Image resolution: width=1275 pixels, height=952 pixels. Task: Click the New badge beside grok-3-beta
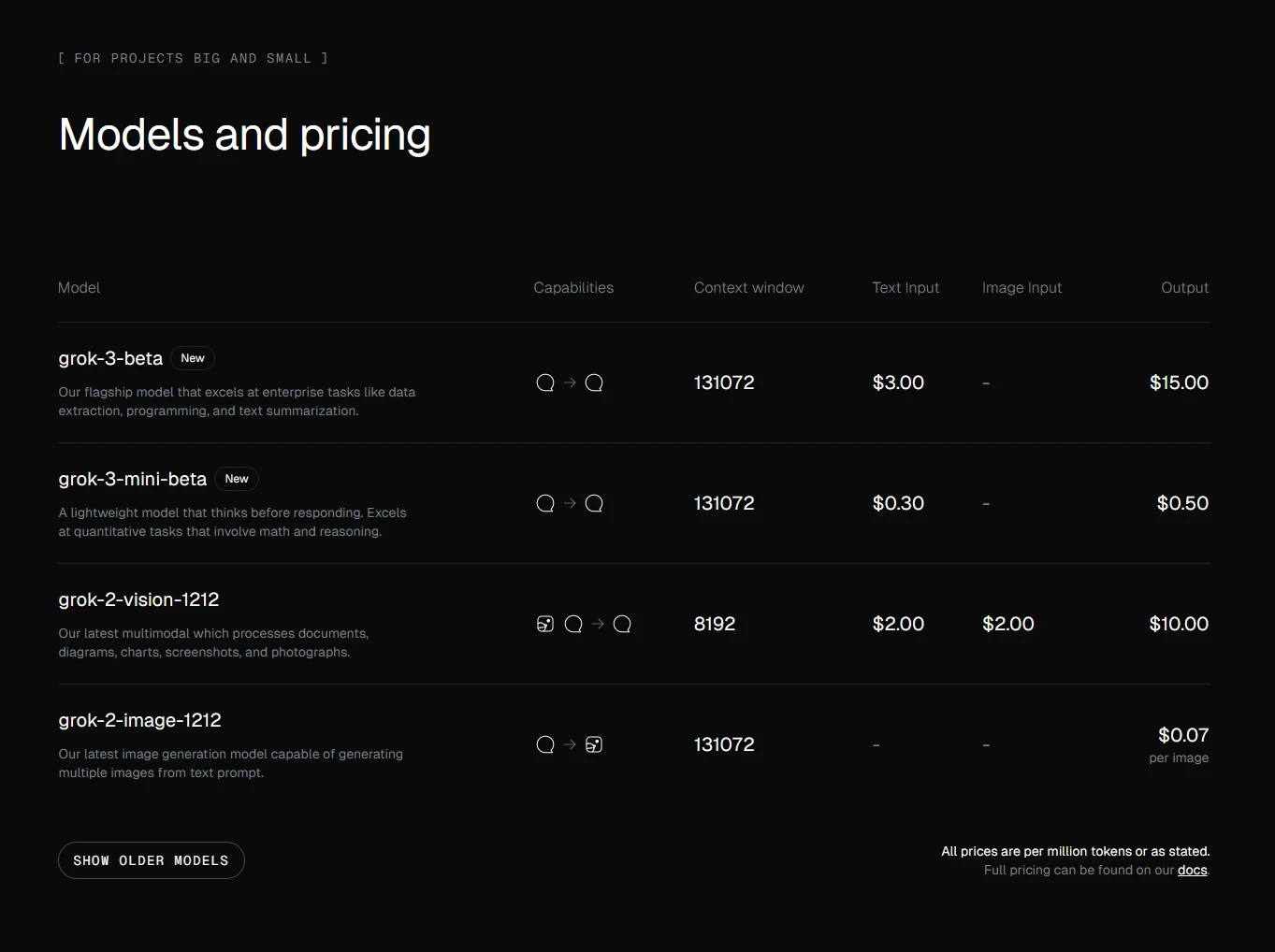tap(193, 358)
